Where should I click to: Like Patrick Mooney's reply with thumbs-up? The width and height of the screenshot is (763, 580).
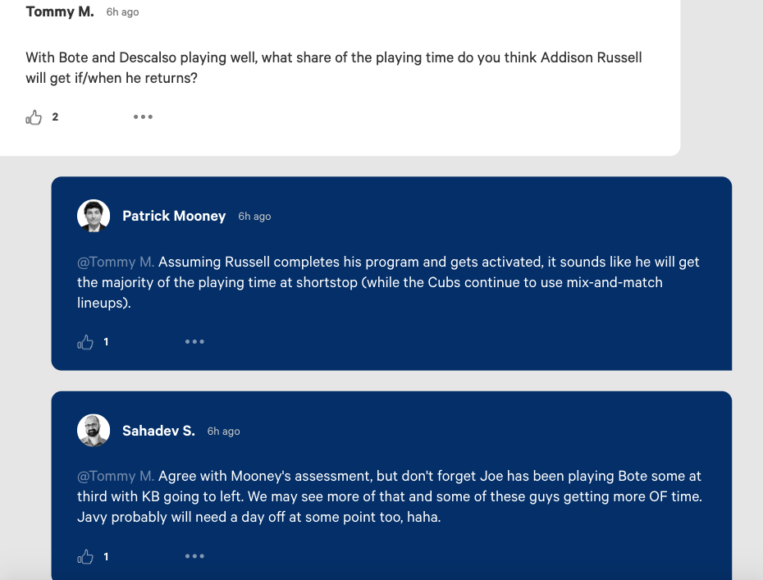coord(86,342)
